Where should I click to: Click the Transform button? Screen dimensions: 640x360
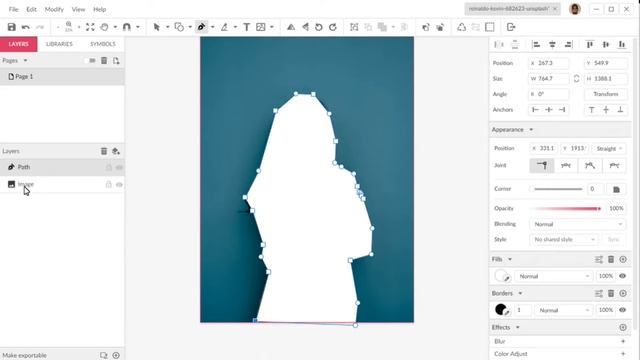606,94
